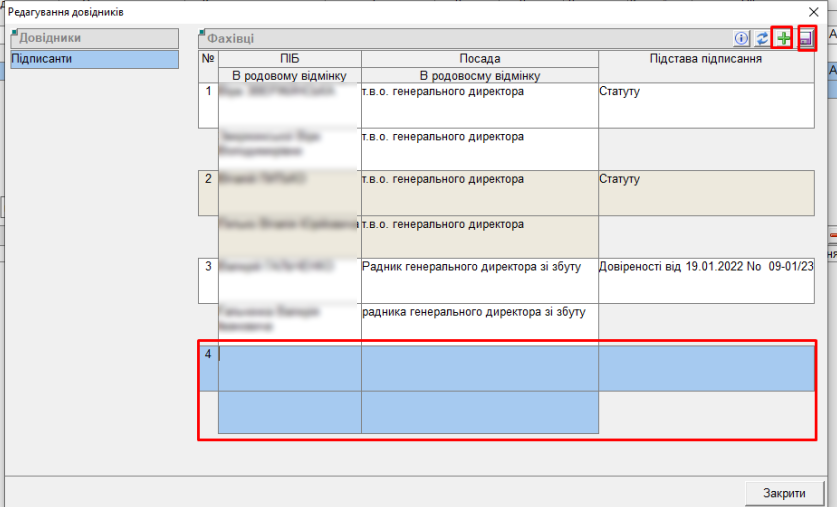Add a new signatory with green plus

point(783,39)
